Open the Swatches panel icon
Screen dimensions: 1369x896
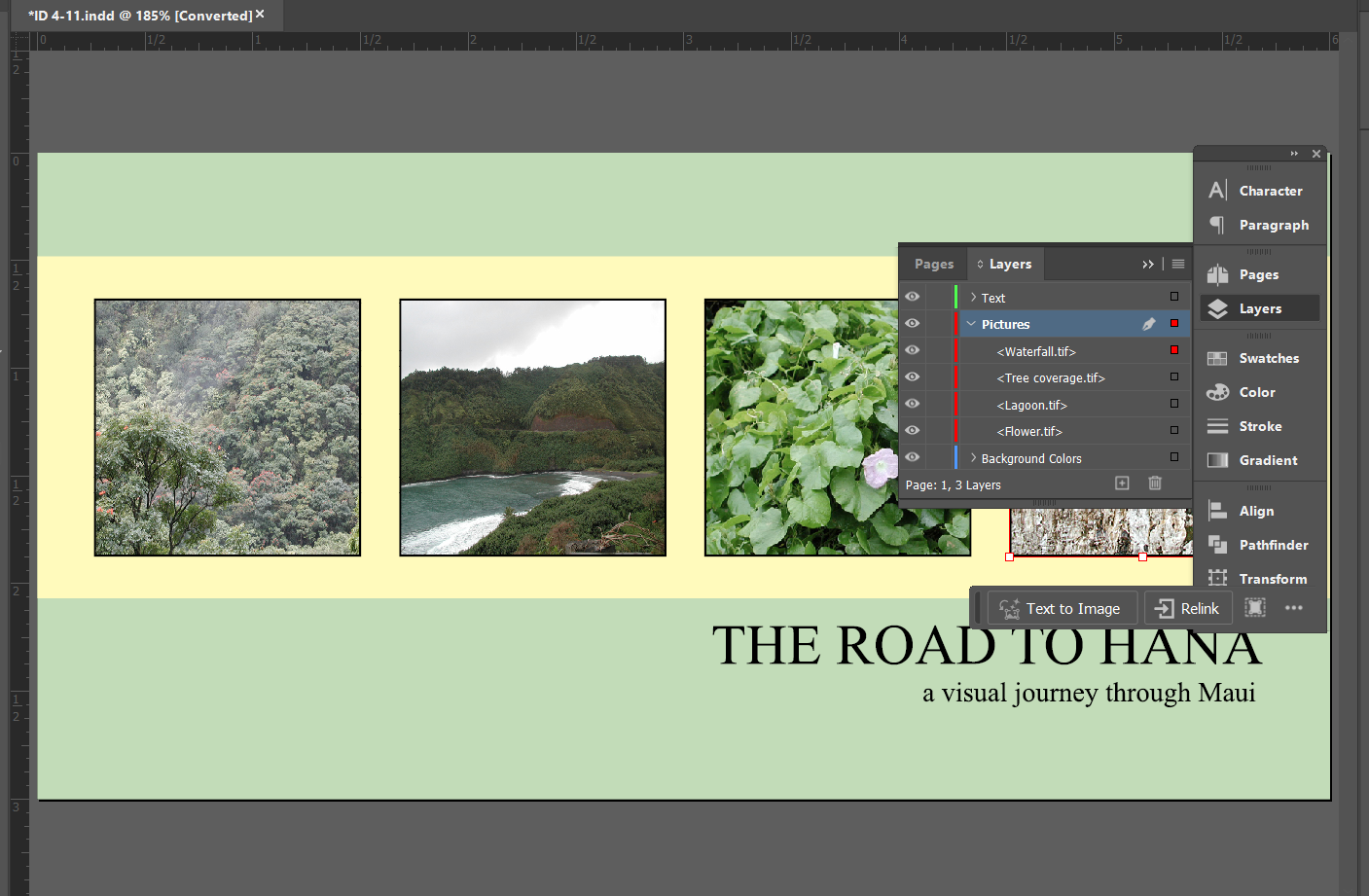[x=1217, y=358]
